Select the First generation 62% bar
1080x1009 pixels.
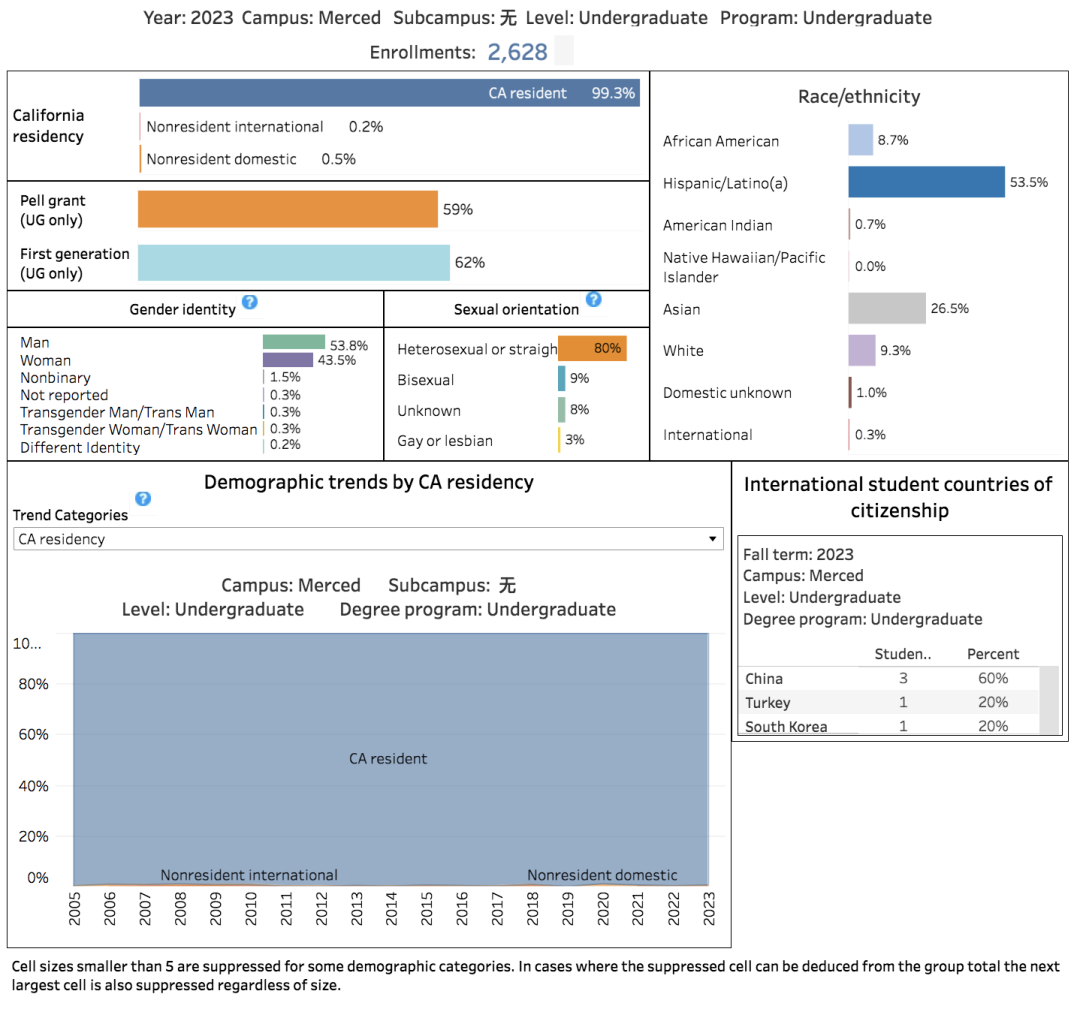tap(294, 262)
